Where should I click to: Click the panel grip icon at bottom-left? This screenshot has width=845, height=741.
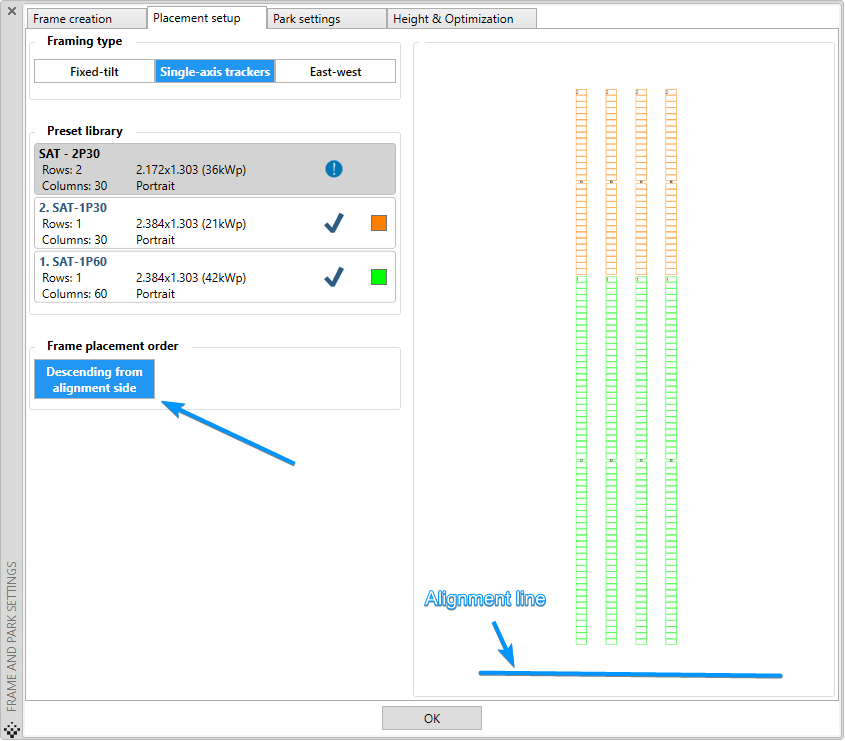click(12, 730)
